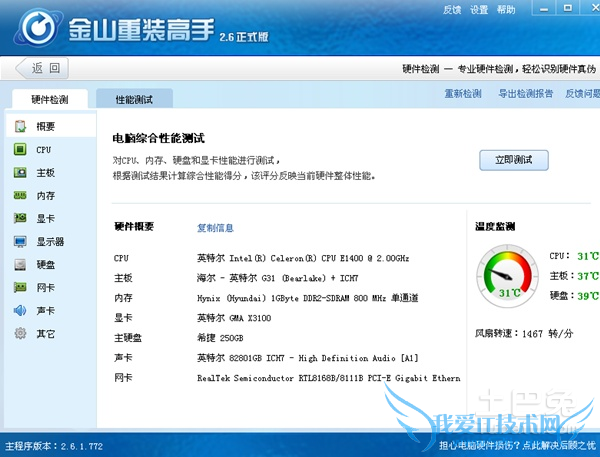Click the 电脑综合性能测试 heading

pos(158,138)
